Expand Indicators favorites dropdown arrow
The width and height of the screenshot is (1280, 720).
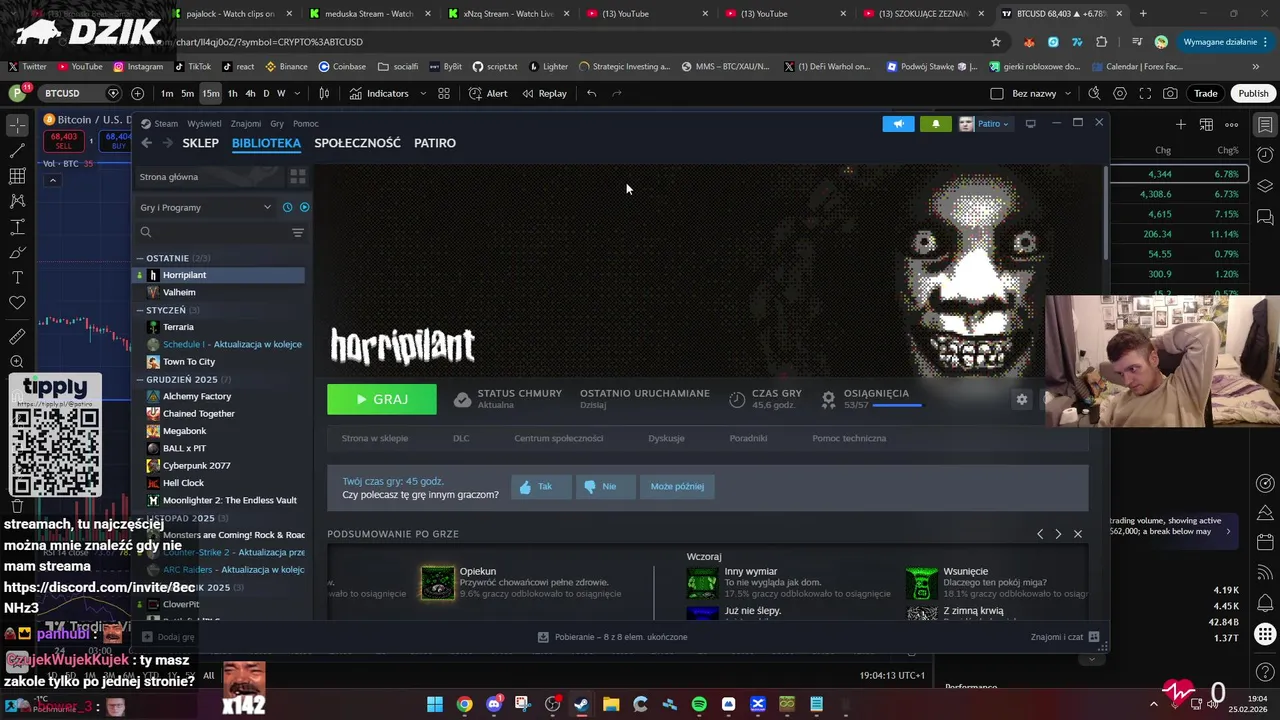tap(423, 93)
